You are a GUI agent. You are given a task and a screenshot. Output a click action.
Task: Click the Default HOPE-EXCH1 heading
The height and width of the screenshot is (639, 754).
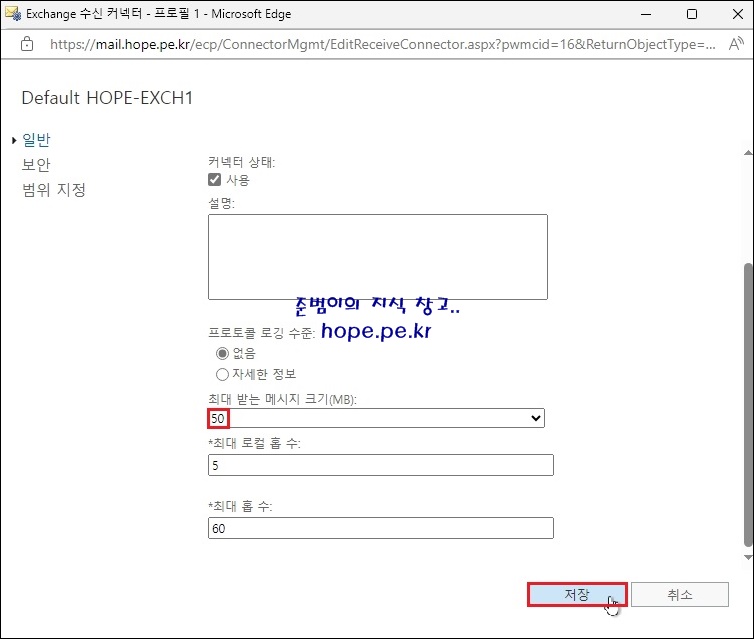pos(107,98)
